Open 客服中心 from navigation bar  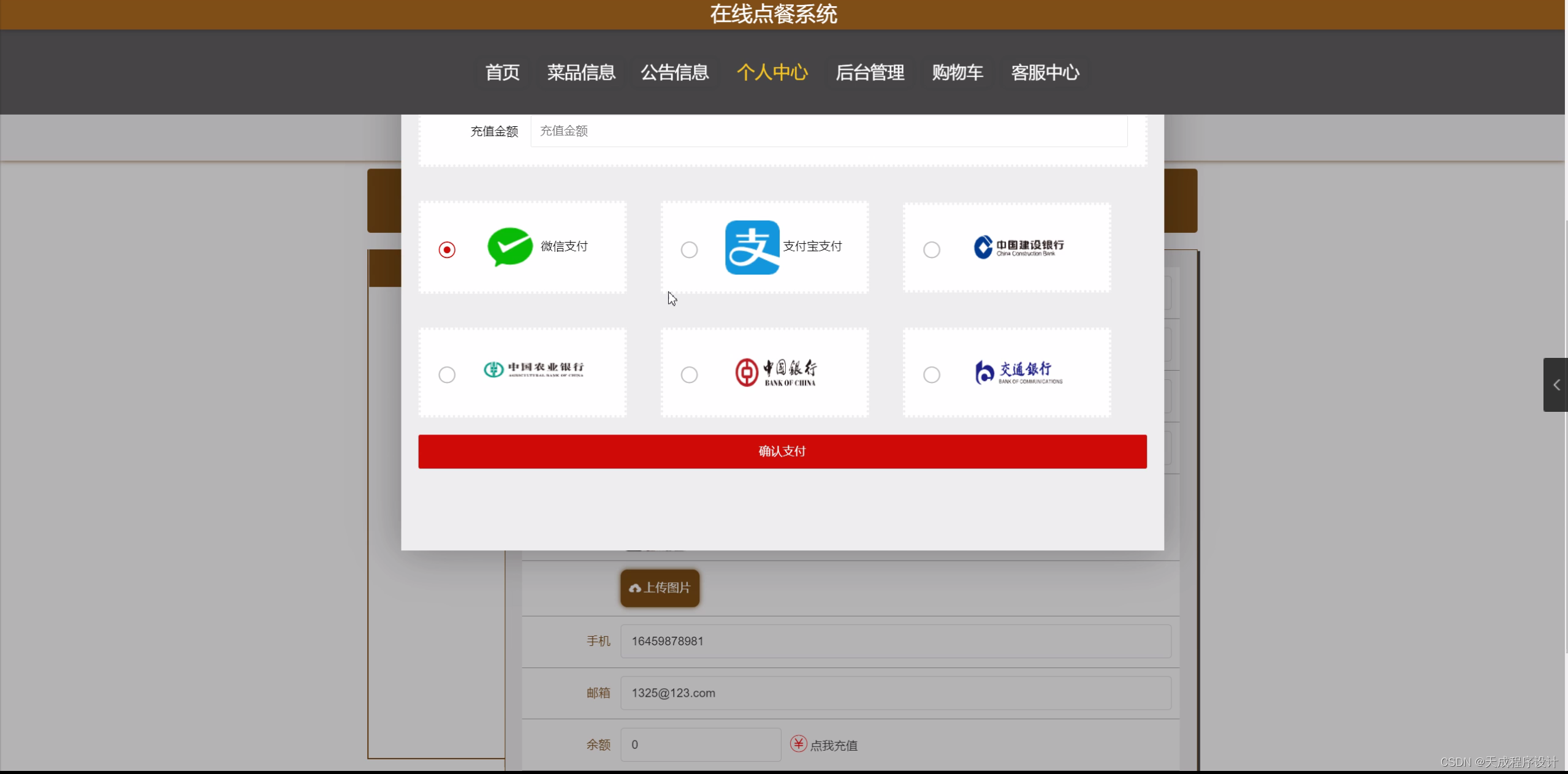(1045, 72)
